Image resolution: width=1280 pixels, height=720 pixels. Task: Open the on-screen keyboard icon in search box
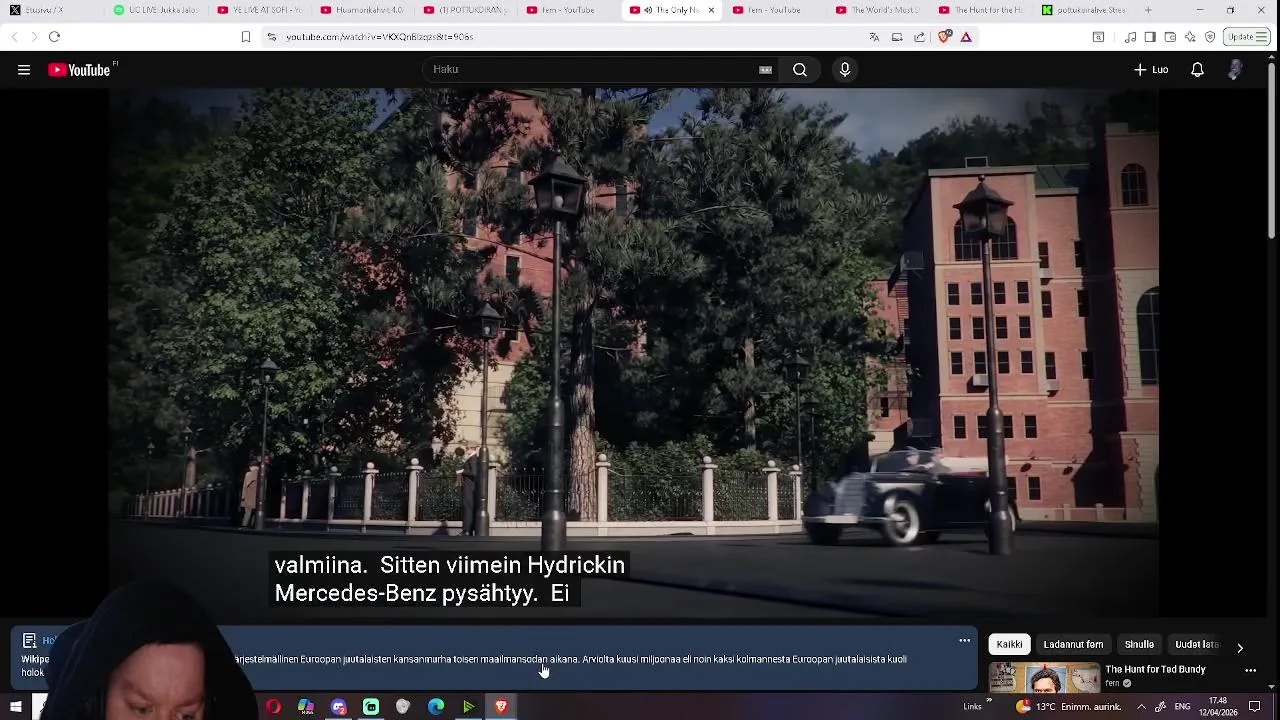pos(765,69)
